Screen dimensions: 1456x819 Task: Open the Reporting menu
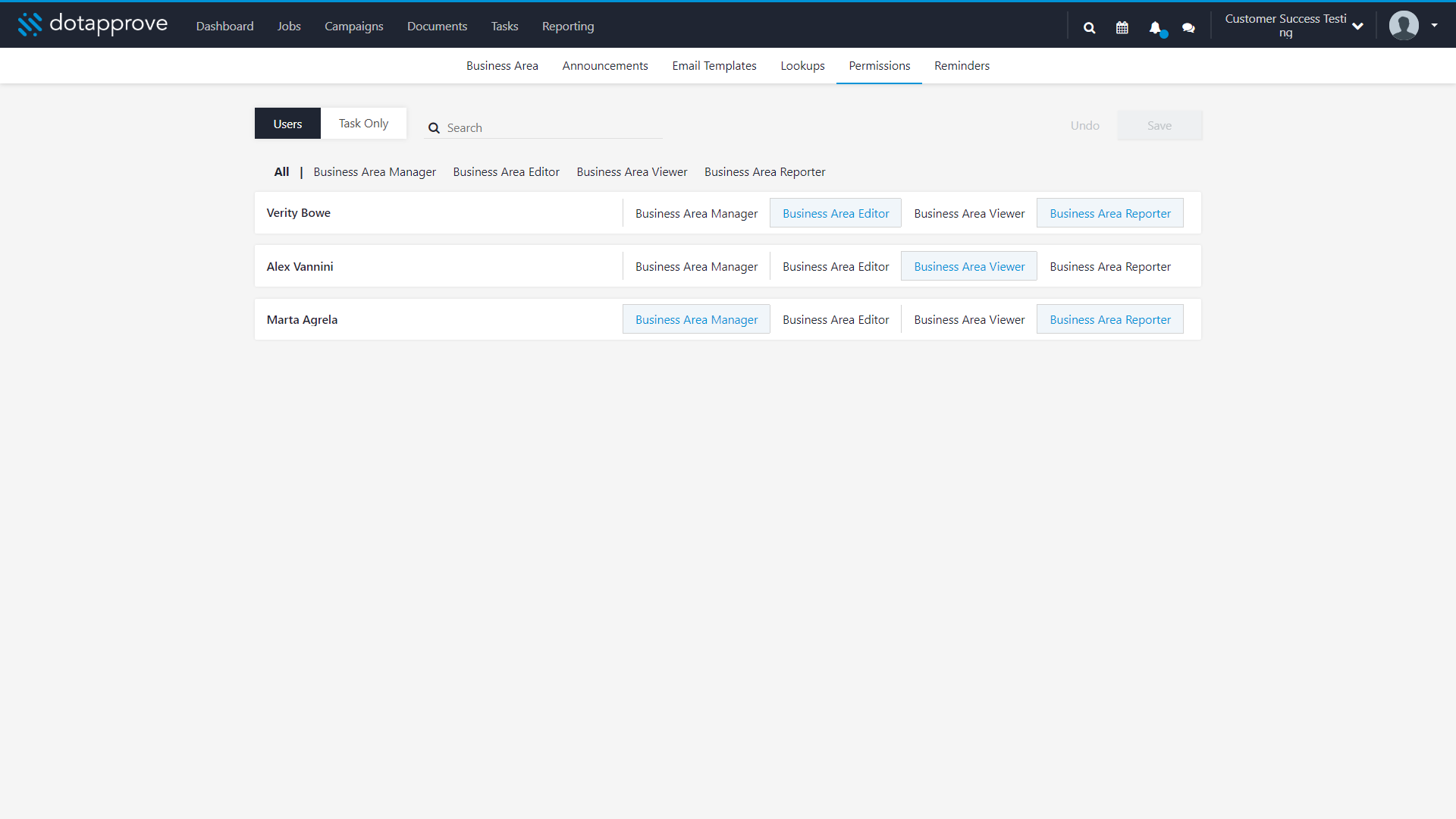[x=568, y=26]
